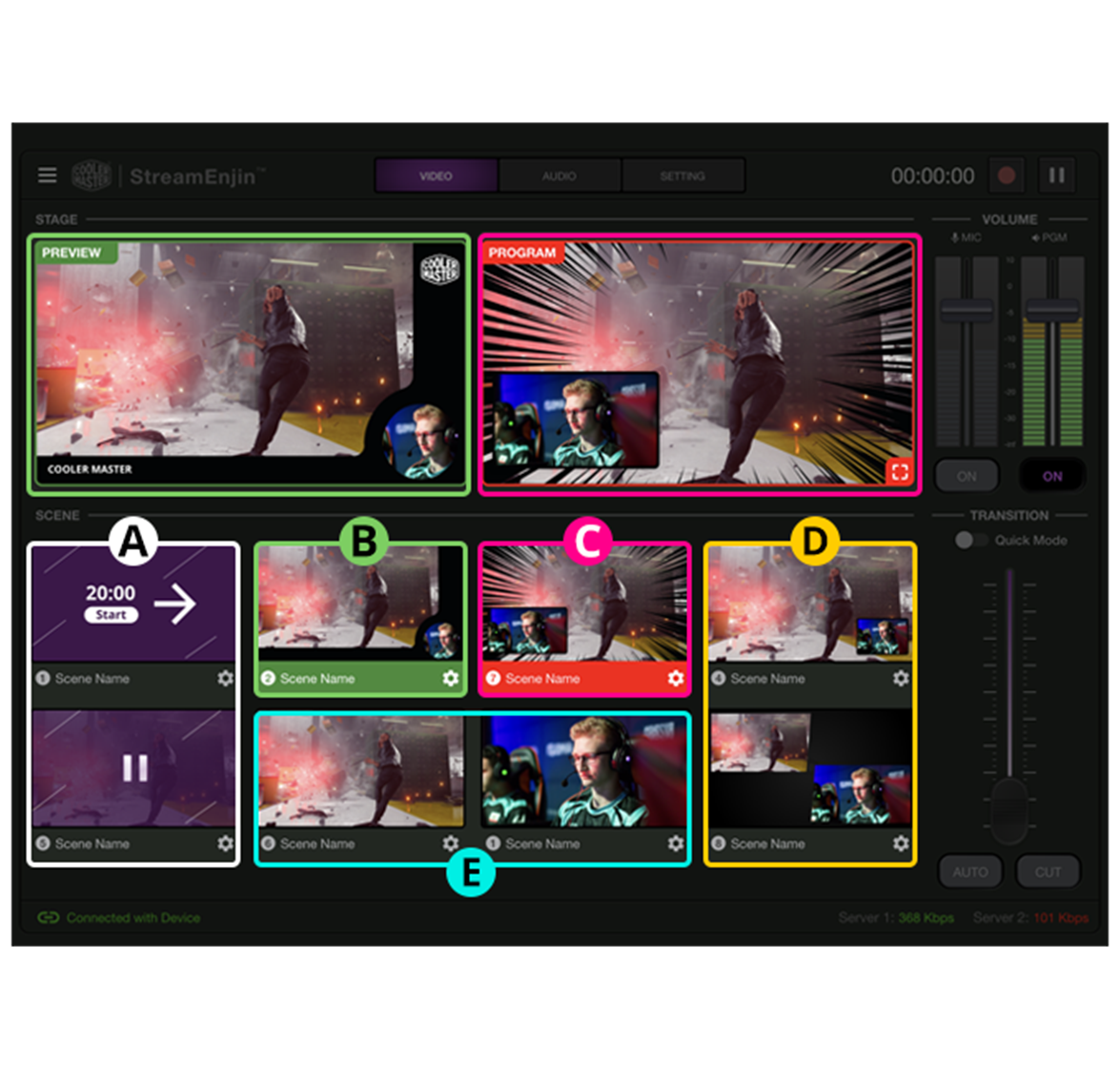
Task: Click the PGM volume fader handle
Action: point(1052,310)
